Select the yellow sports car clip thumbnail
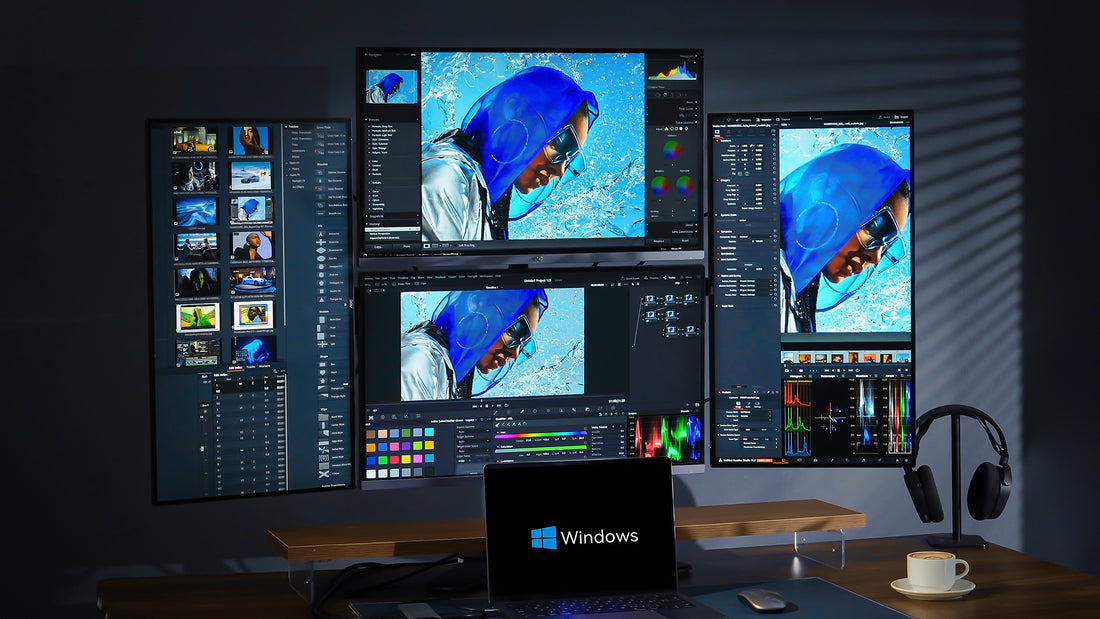Screen dimensions: 1100x619 194,139
